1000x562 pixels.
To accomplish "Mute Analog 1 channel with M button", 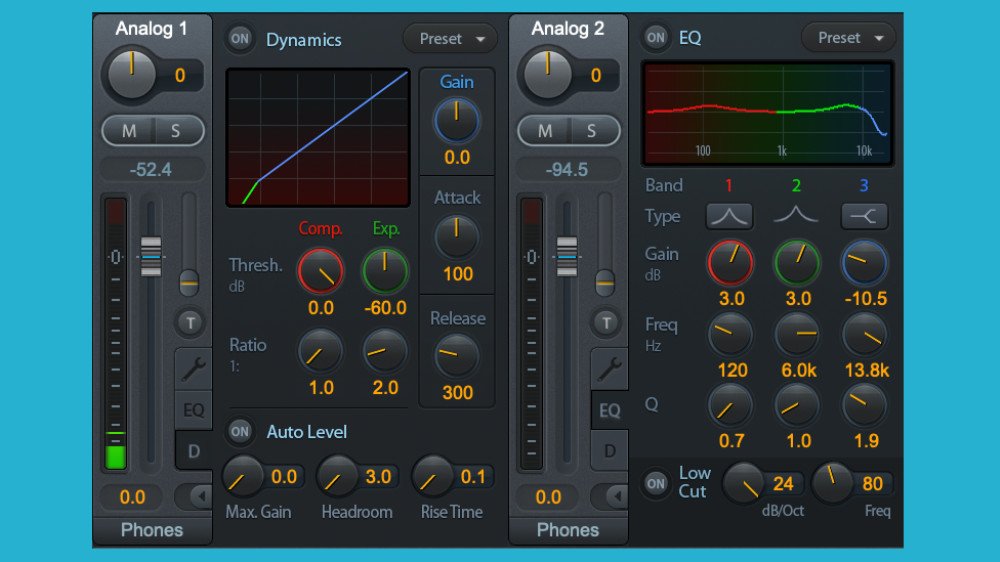I will (129, 131).
